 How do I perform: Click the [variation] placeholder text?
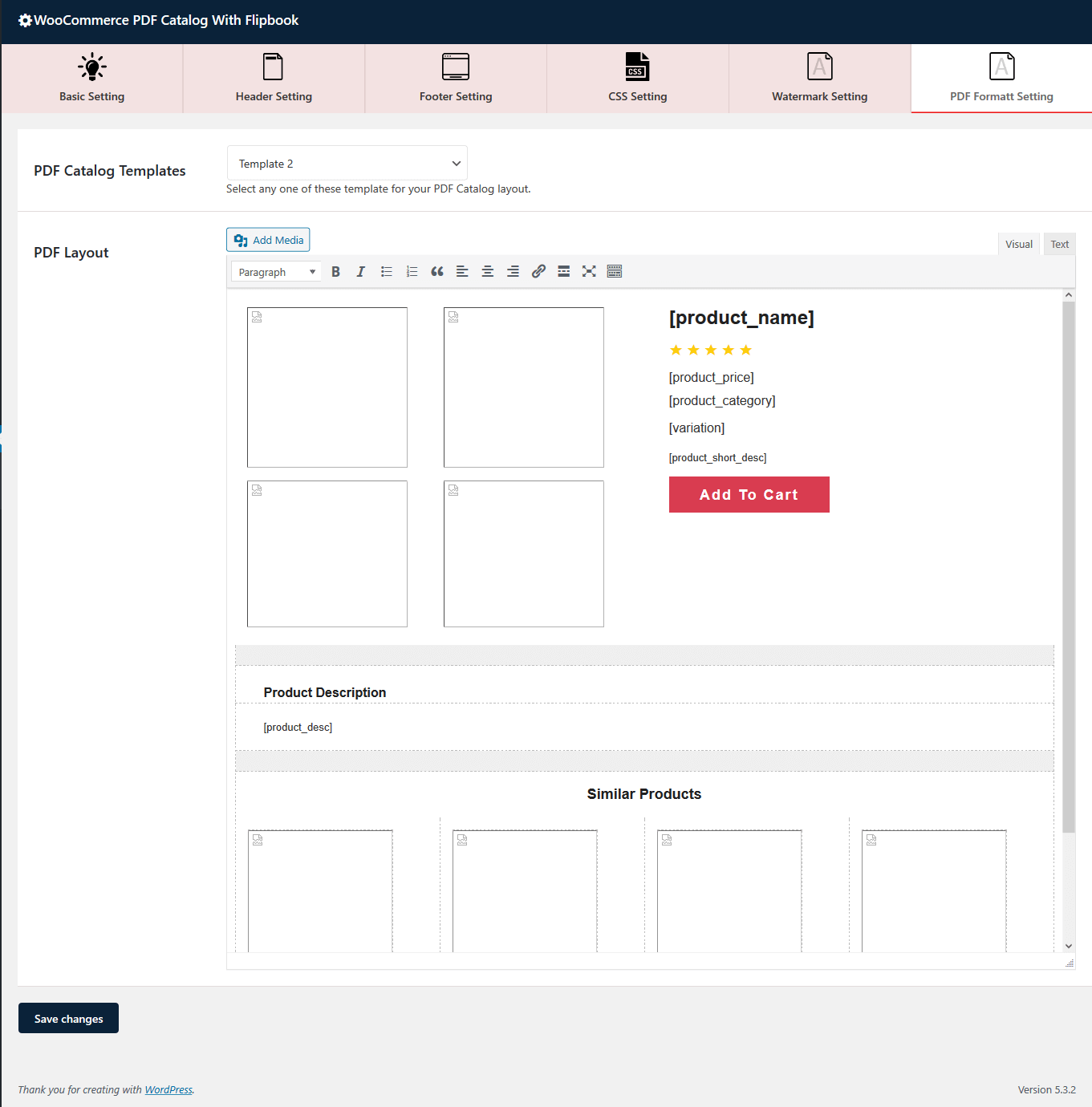(696, 428)
